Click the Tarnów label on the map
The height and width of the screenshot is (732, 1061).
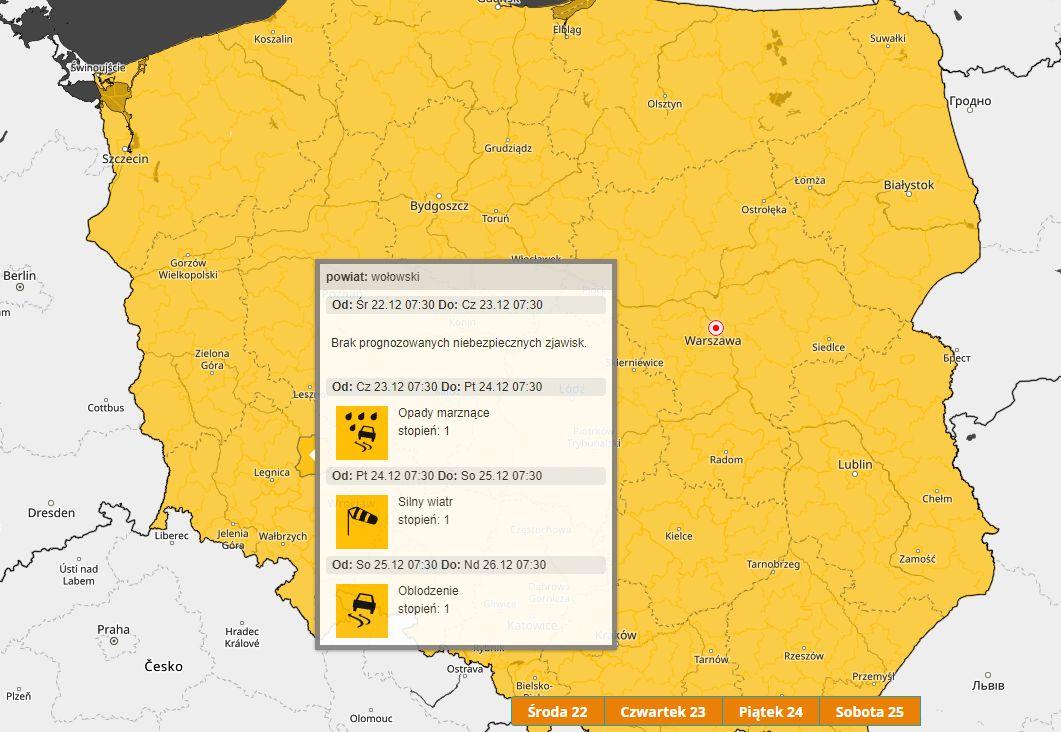pyautogui.click(x=711, y=659)
